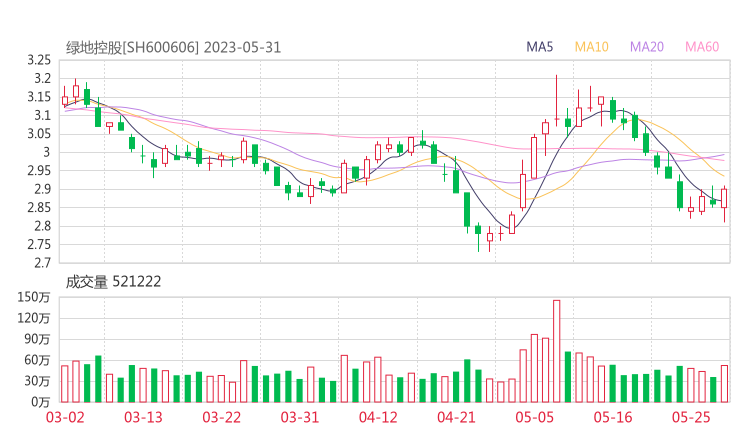Click the 2.85 price axis value
740x440 pixels.
(39, 208)
